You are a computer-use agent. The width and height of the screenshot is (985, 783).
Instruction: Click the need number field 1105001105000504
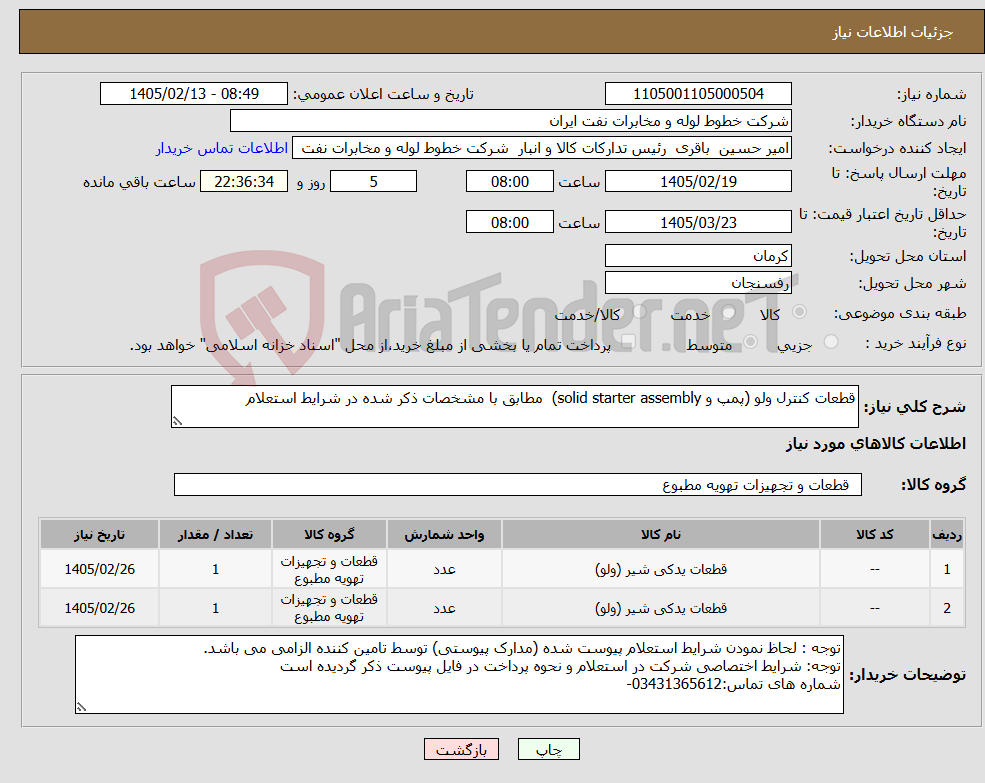(698, 94)
